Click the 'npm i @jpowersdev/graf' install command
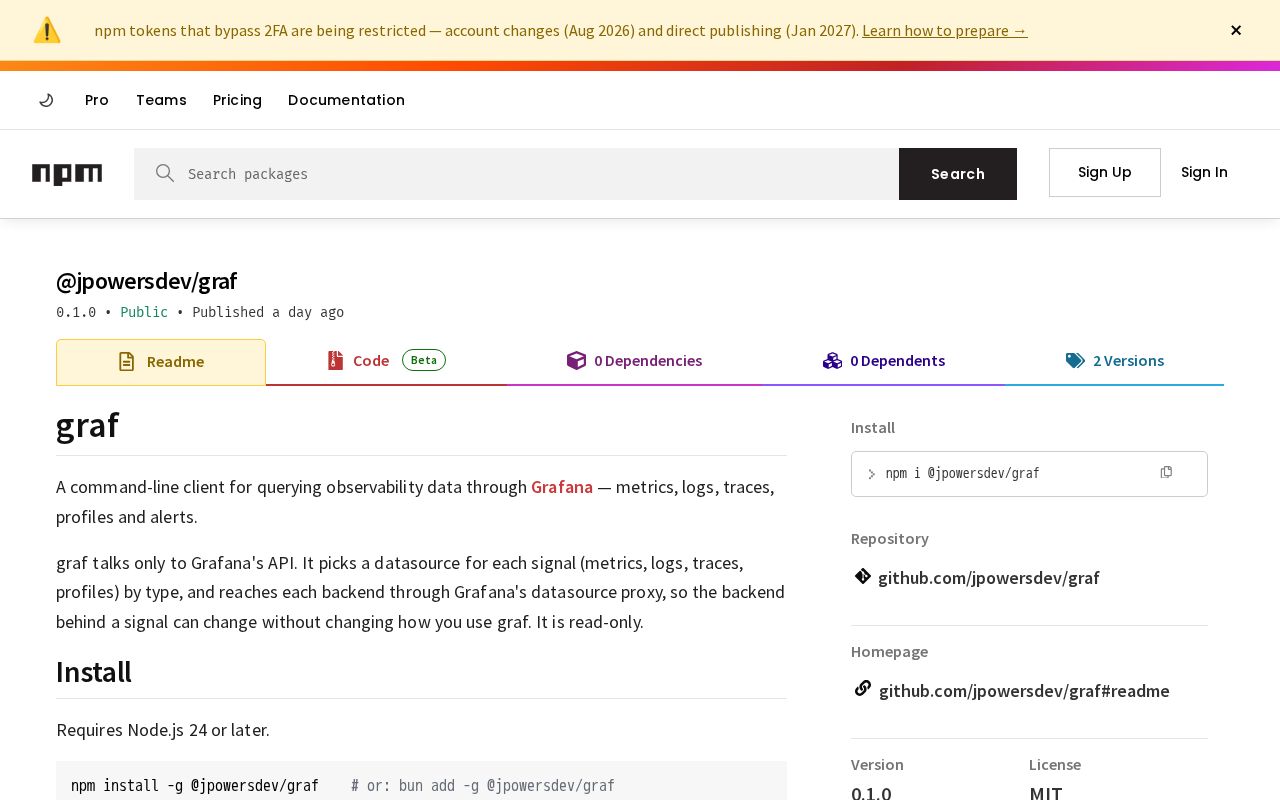 click(x=962, y=473)
